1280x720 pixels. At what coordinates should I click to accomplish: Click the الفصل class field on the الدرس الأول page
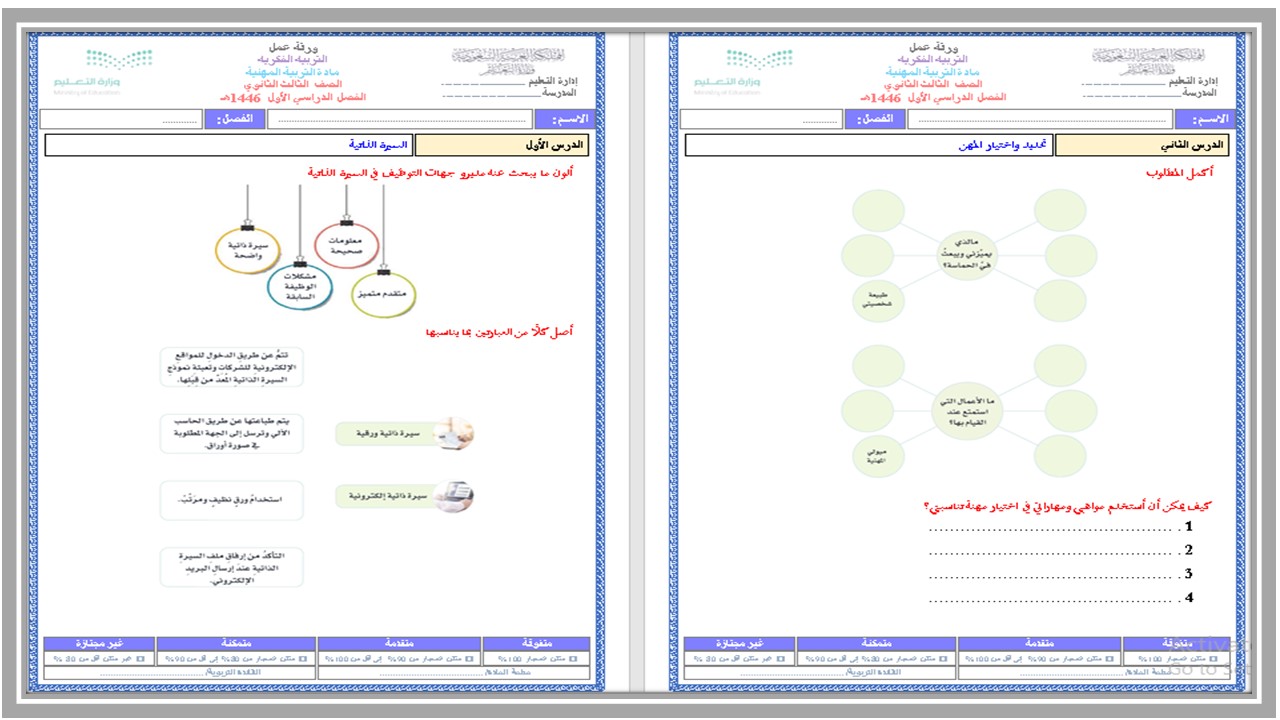pos(122,120)
